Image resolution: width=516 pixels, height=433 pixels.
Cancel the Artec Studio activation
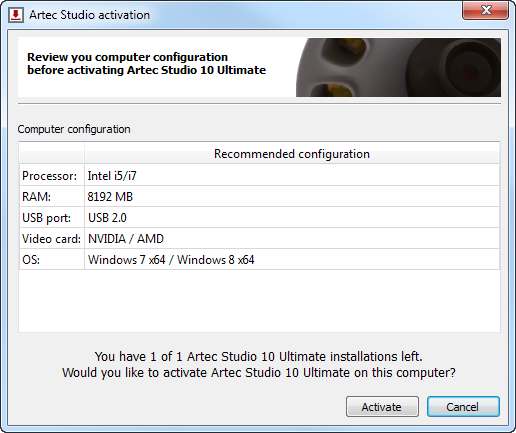click(x=463, y=407)
